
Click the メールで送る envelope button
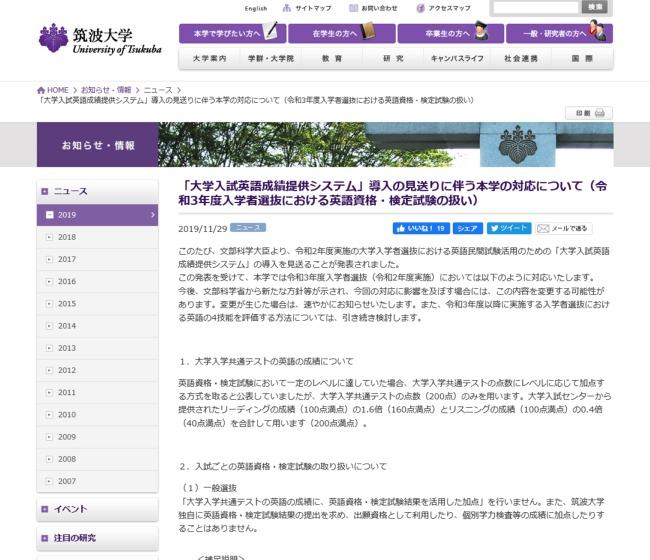click(x=564, y=228)
